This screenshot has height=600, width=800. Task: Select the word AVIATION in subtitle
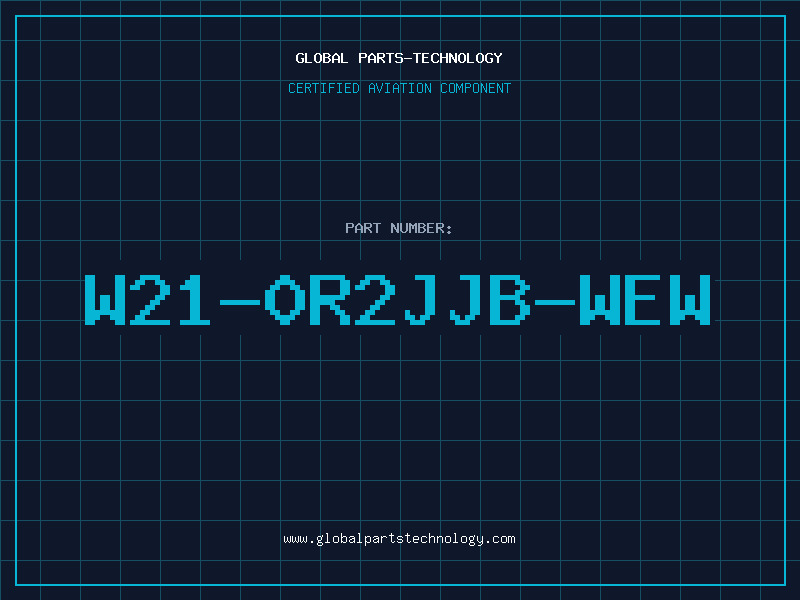399,88
